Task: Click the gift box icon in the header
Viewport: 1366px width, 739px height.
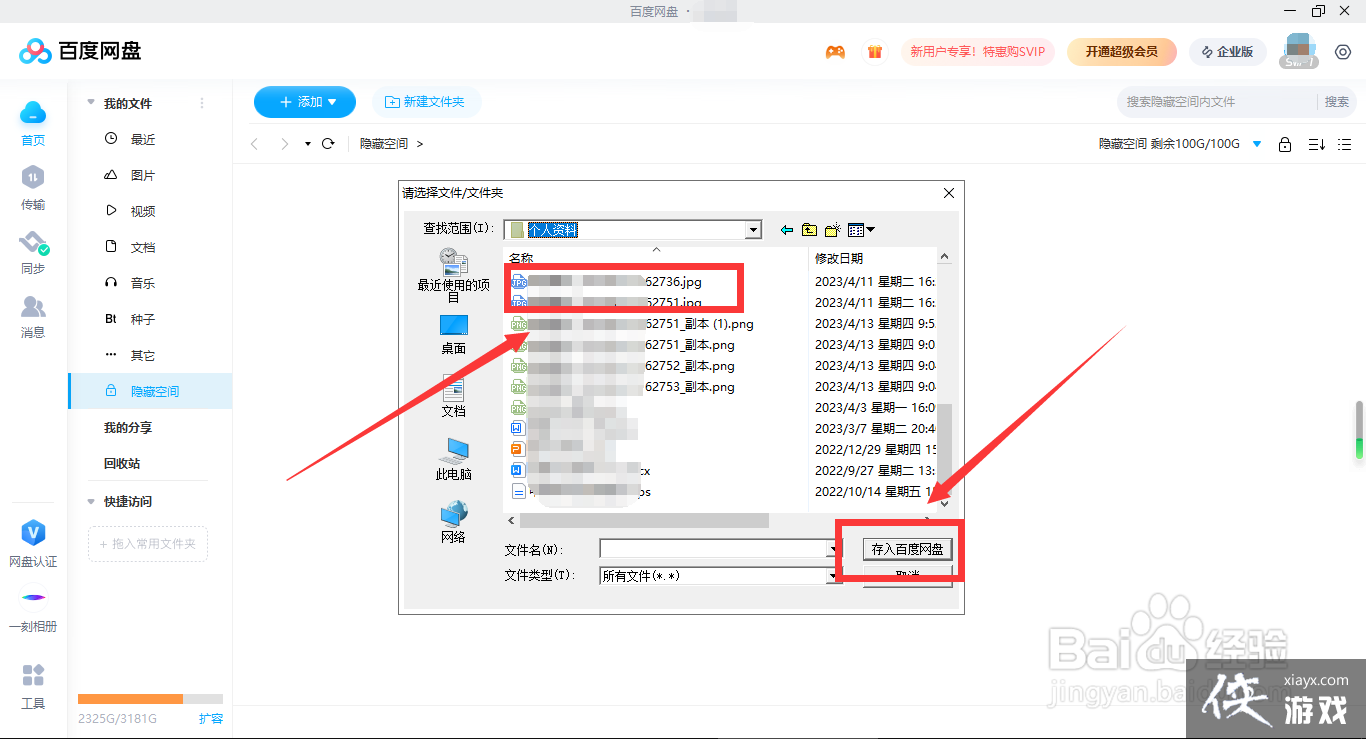Action: 875,52
